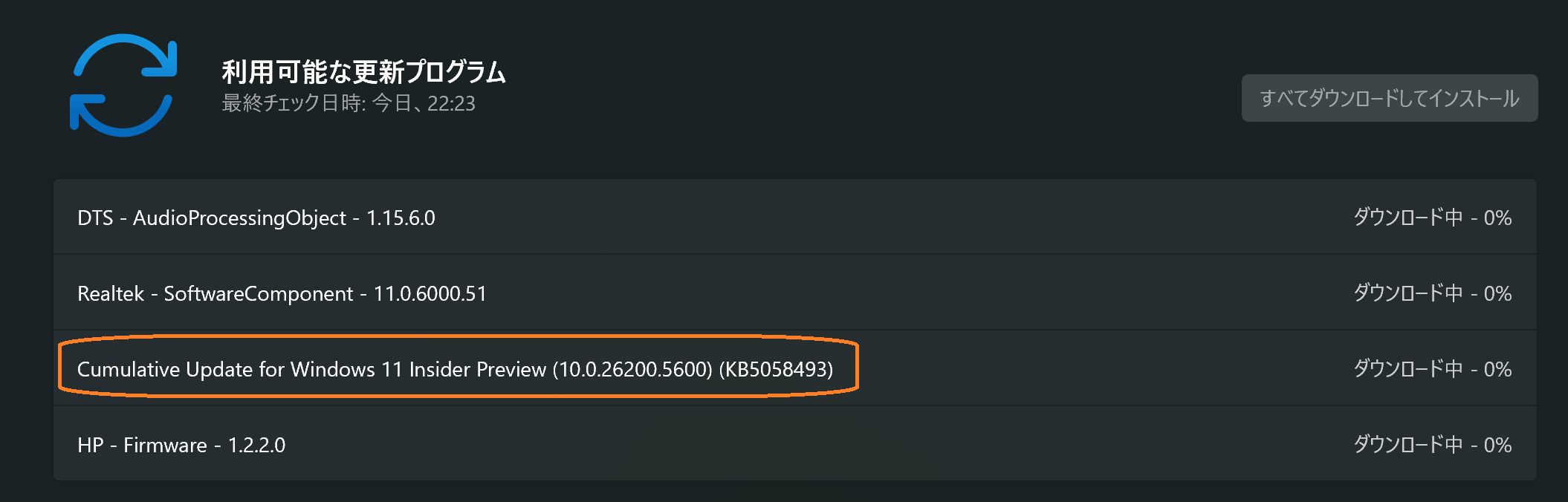
Task: Select the Realtek SoftwareComponent update name
Action: tap(282, 293)
